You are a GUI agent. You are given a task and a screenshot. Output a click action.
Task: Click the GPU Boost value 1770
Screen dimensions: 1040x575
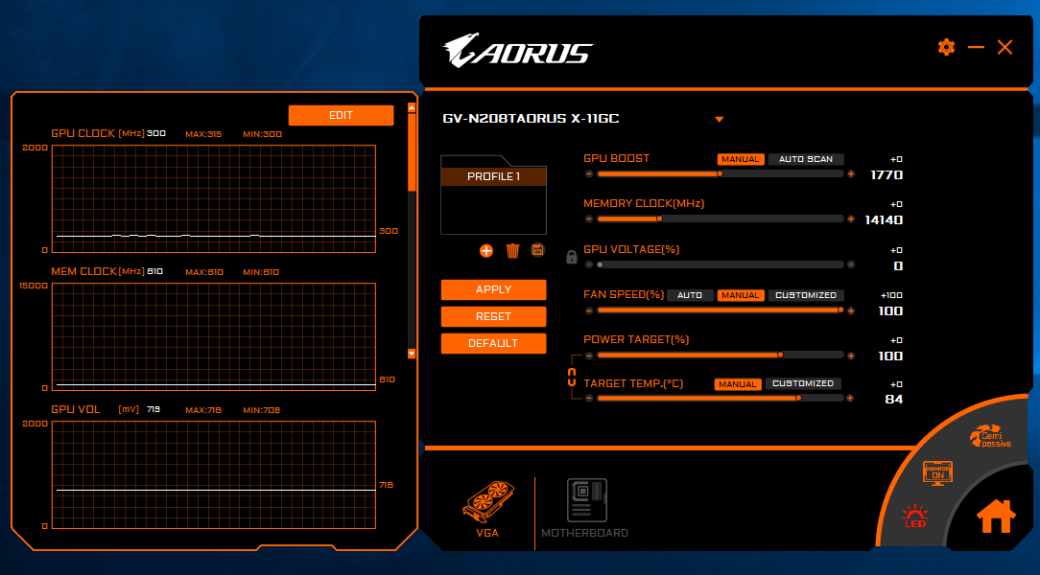click(886, 175)
